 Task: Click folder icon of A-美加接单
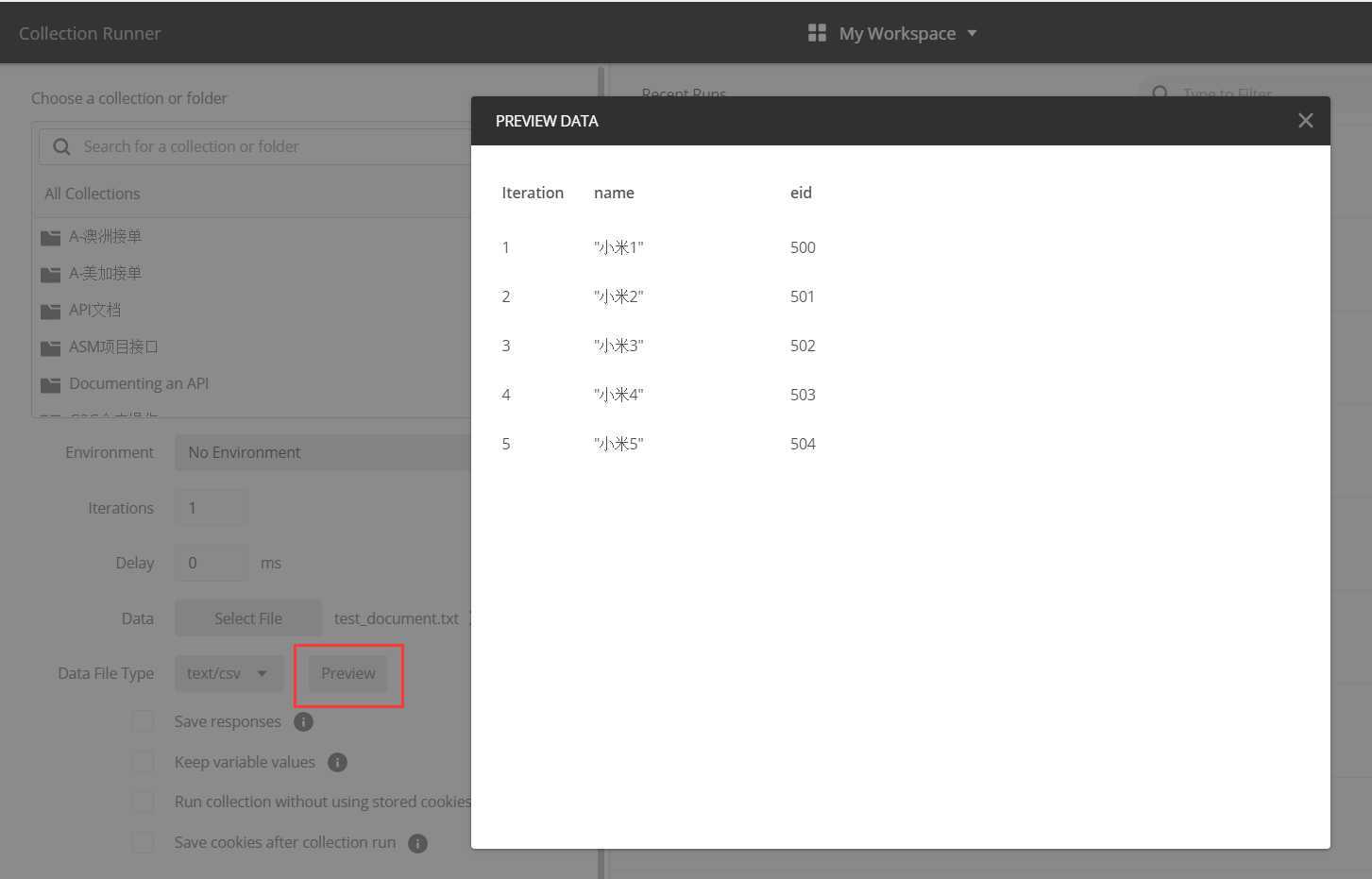pyautogui.click(x=50, y=274)
